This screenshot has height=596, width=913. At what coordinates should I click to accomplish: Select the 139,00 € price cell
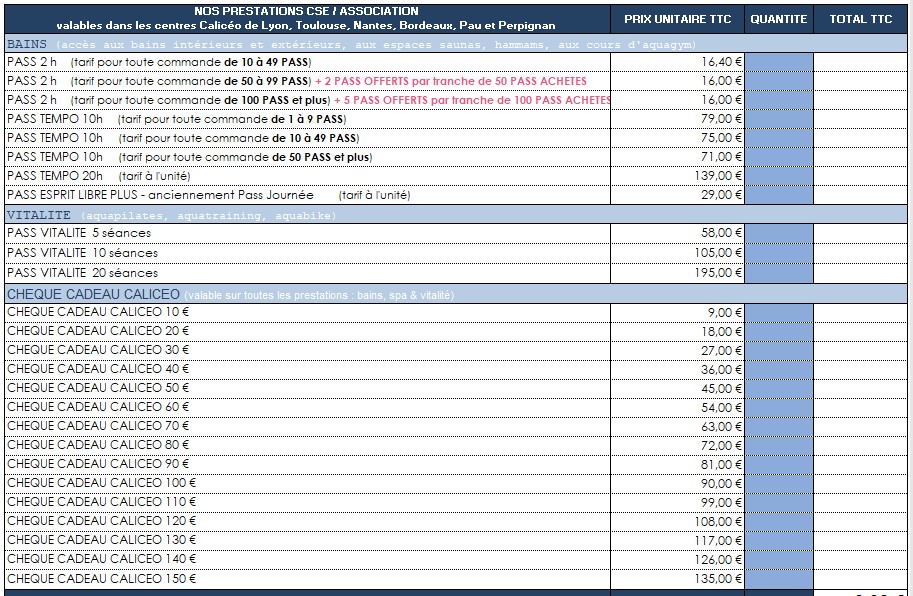(x=677, y=176)
